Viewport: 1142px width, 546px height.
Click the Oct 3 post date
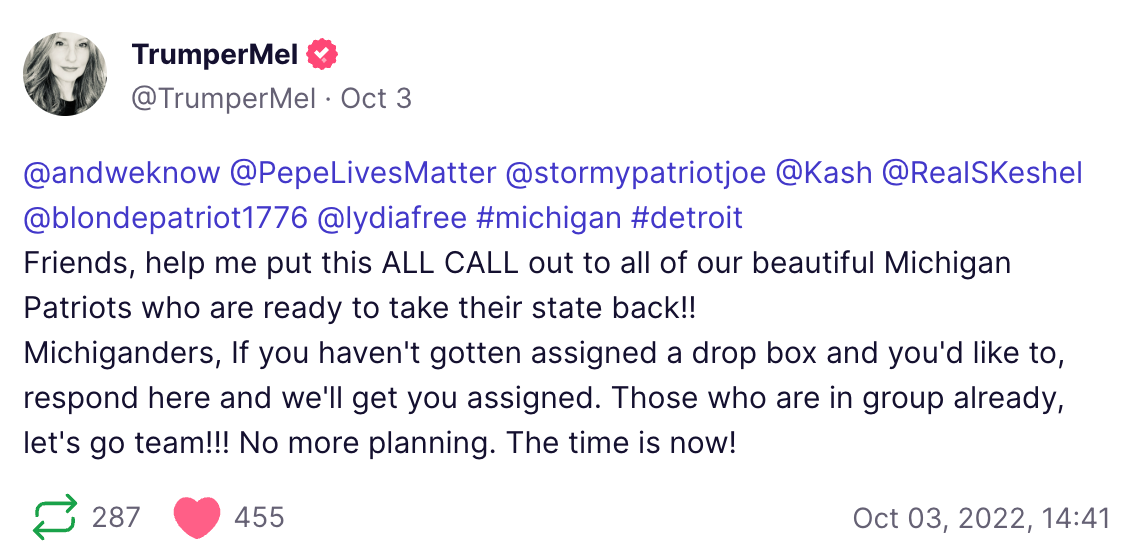(x=376, y=99)
